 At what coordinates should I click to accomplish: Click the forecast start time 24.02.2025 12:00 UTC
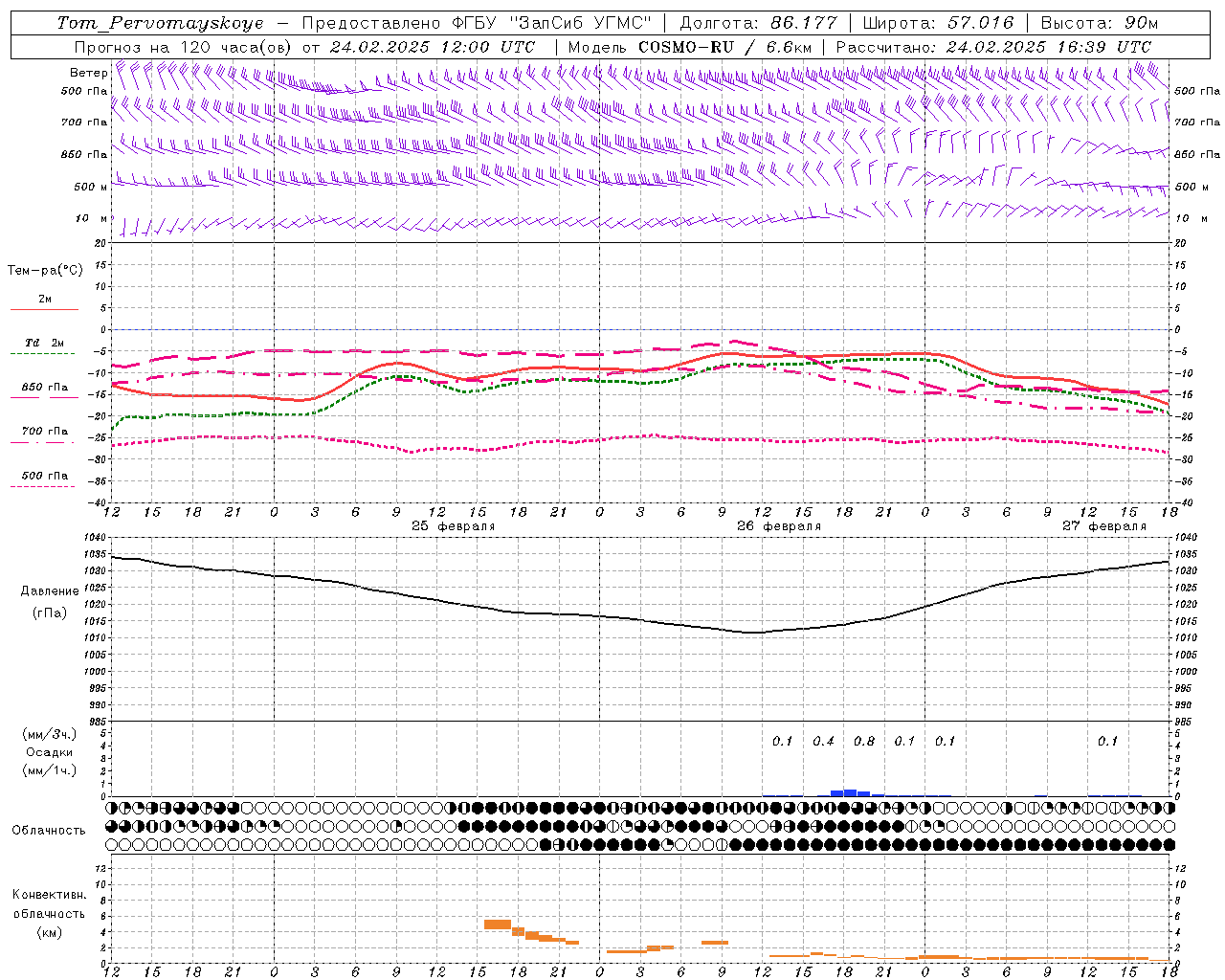point(432,47)
